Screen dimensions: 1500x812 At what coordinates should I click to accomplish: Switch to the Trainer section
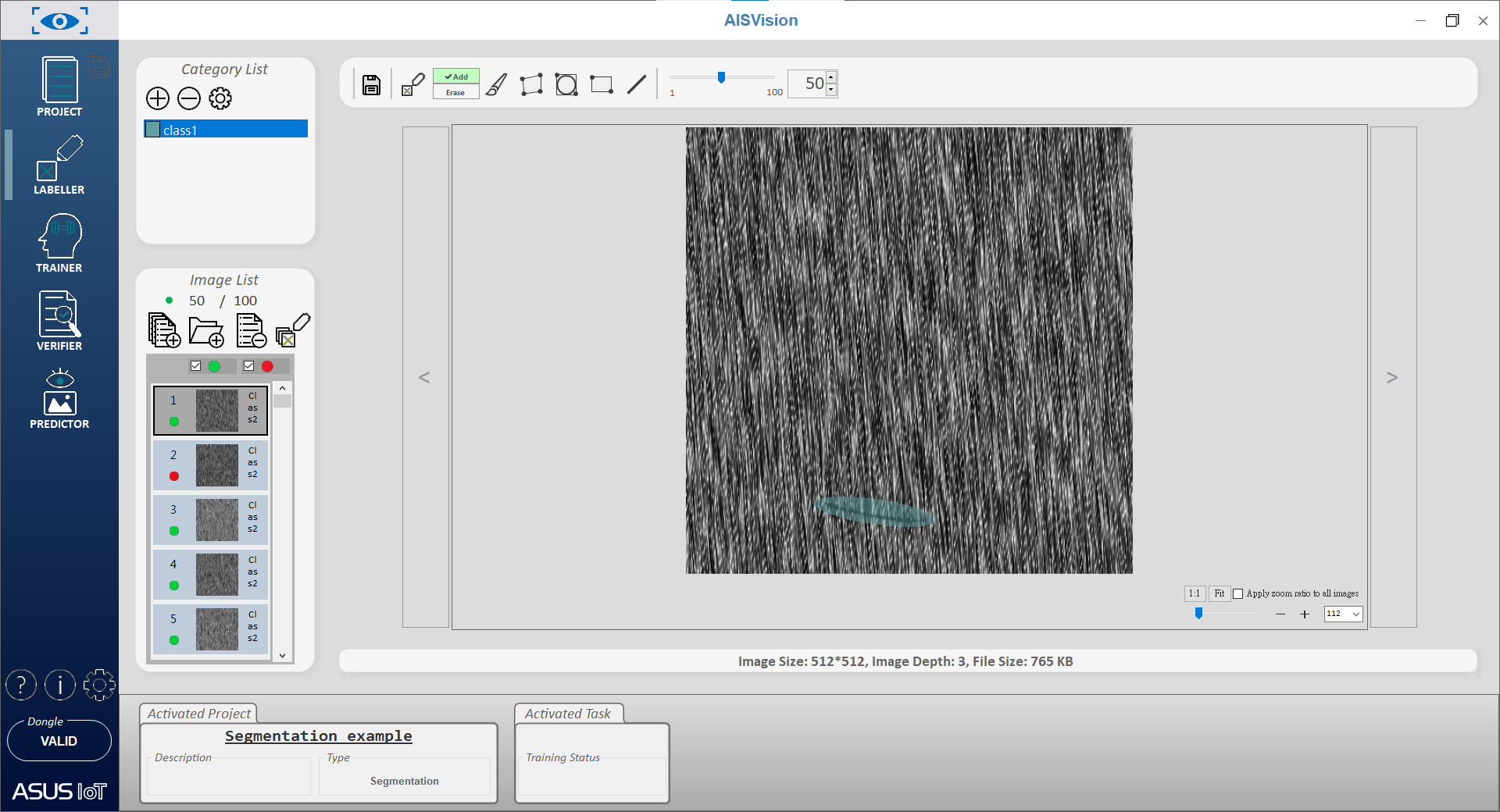click(x=59, y=244)
